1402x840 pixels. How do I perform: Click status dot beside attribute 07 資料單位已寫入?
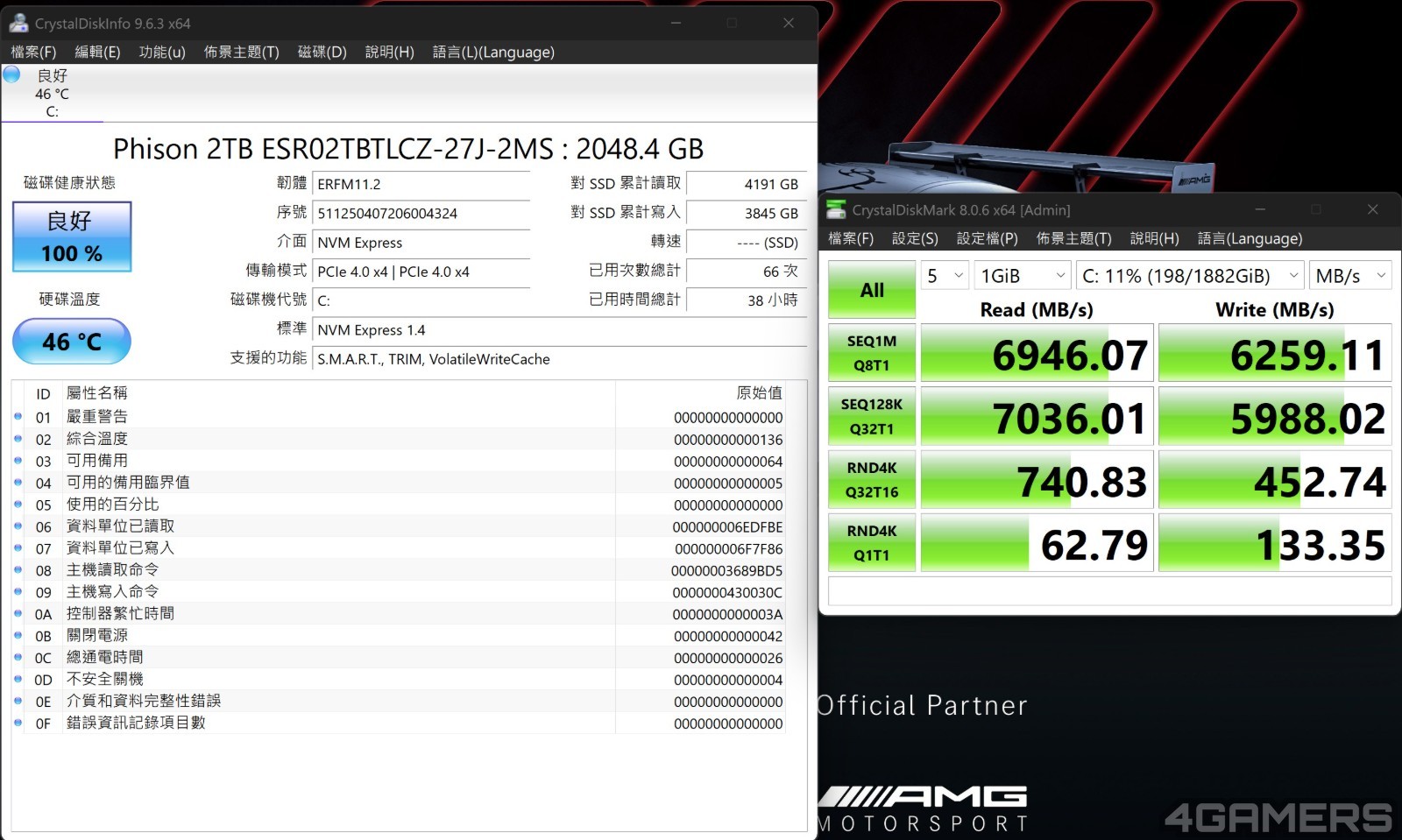coord(18,548)
